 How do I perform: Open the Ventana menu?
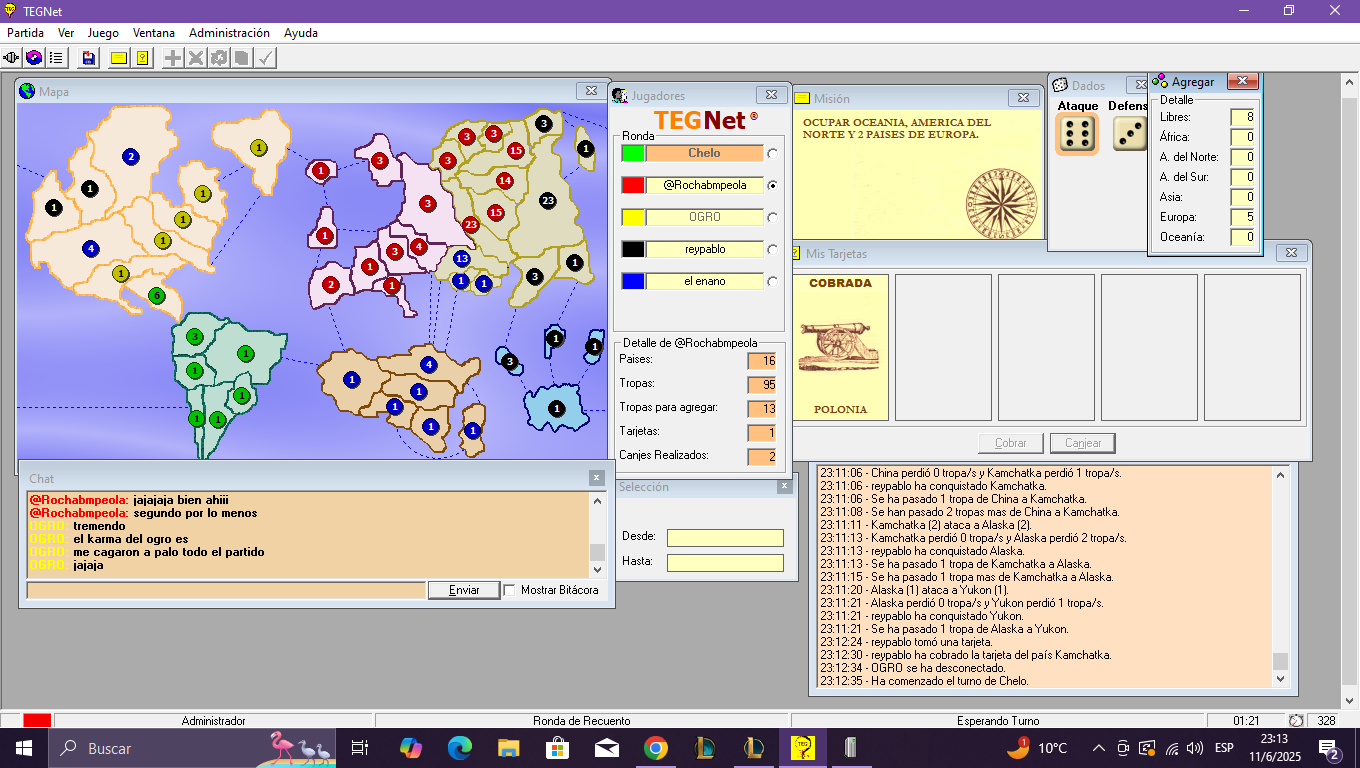154,33
